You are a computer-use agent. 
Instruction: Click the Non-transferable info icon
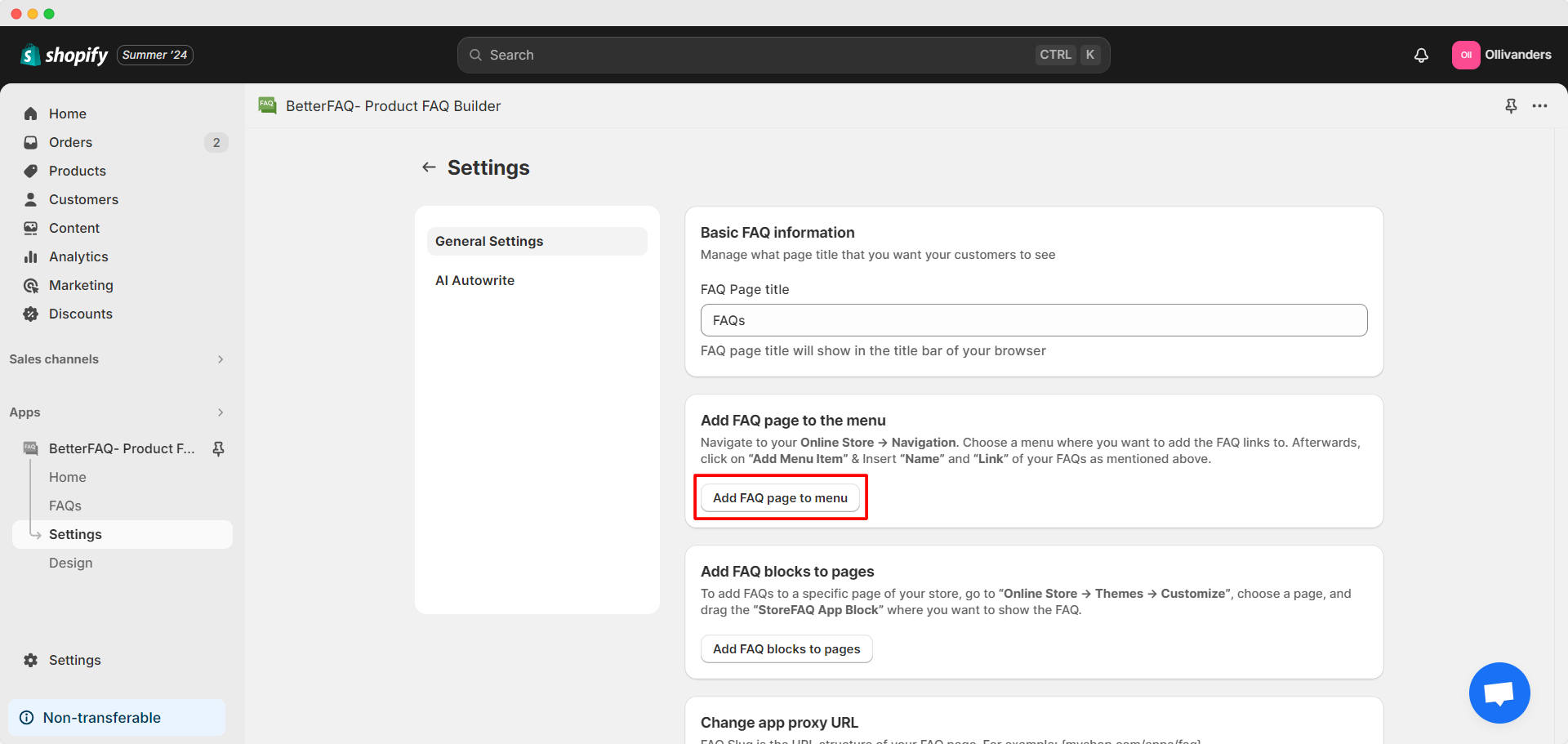click(x=27, y=718)
